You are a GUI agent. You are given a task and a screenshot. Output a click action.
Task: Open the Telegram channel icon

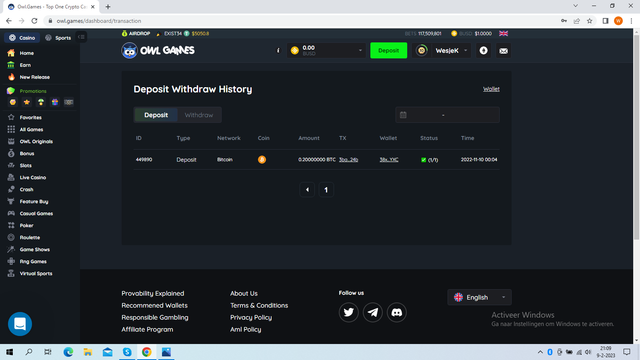(x=373, y=312)
